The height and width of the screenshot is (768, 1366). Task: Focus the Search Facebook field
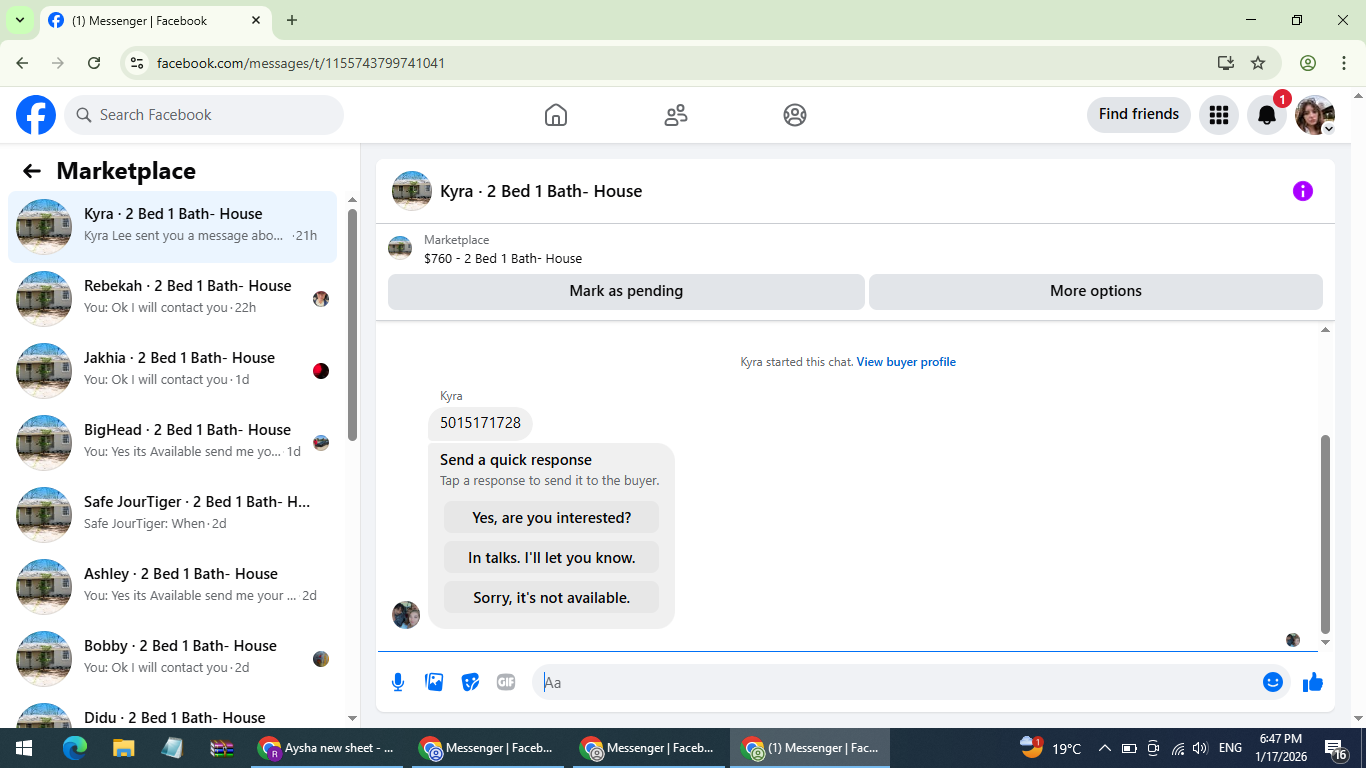coord(204,115)
